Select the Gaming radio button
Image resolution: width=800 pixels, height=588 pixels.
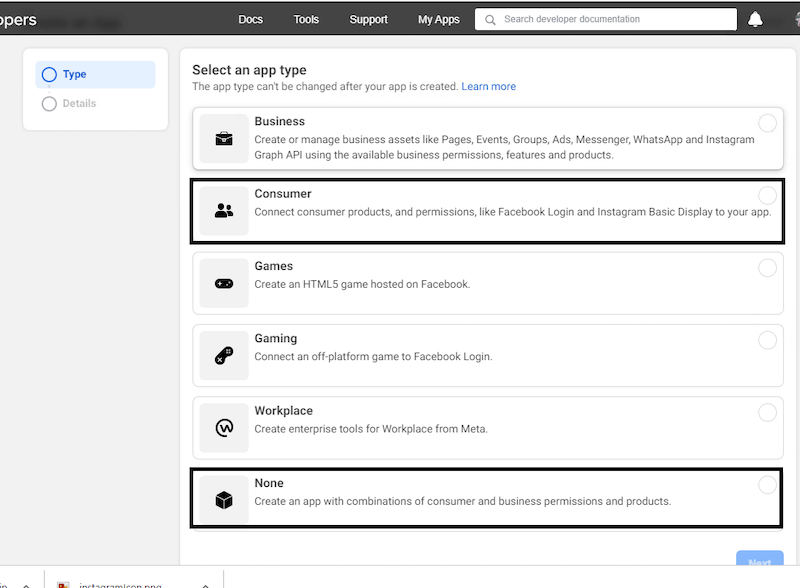[768, 340]
